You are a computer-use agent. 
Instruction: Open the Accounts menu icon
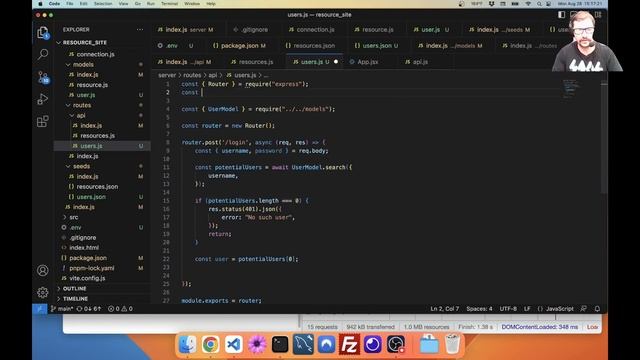point(42,270)
